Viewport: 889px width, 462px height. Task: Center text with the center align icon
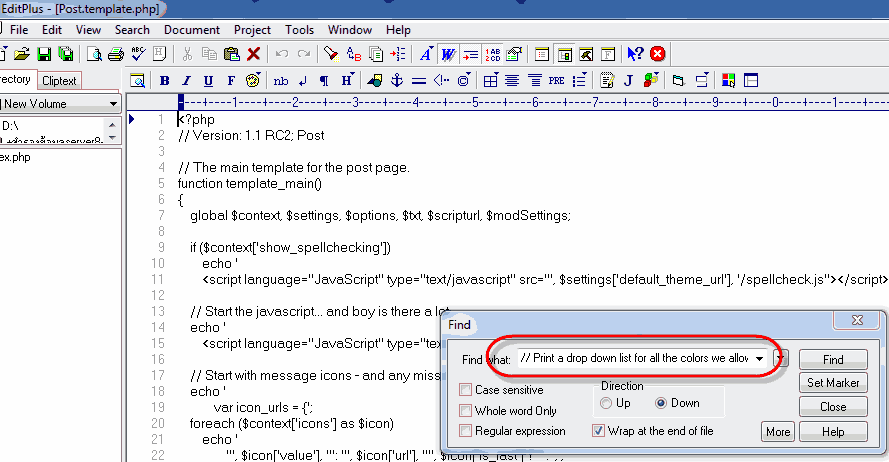coord(512,80)
